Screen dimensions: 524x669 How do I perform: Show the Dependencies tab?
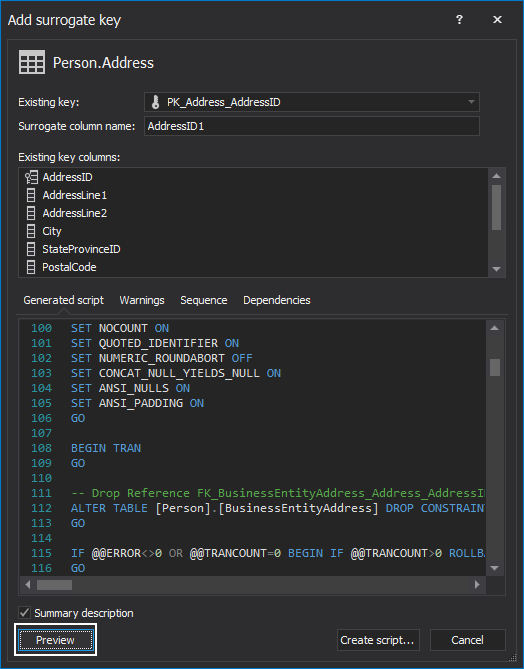tap(277, 300)
